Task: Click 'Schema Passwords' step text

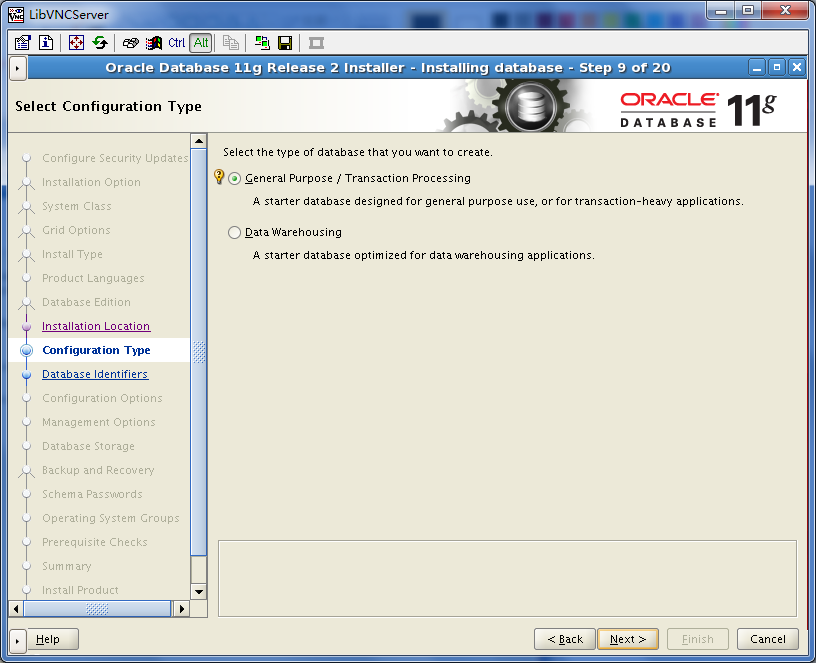Action: click(x=92, y=494)
